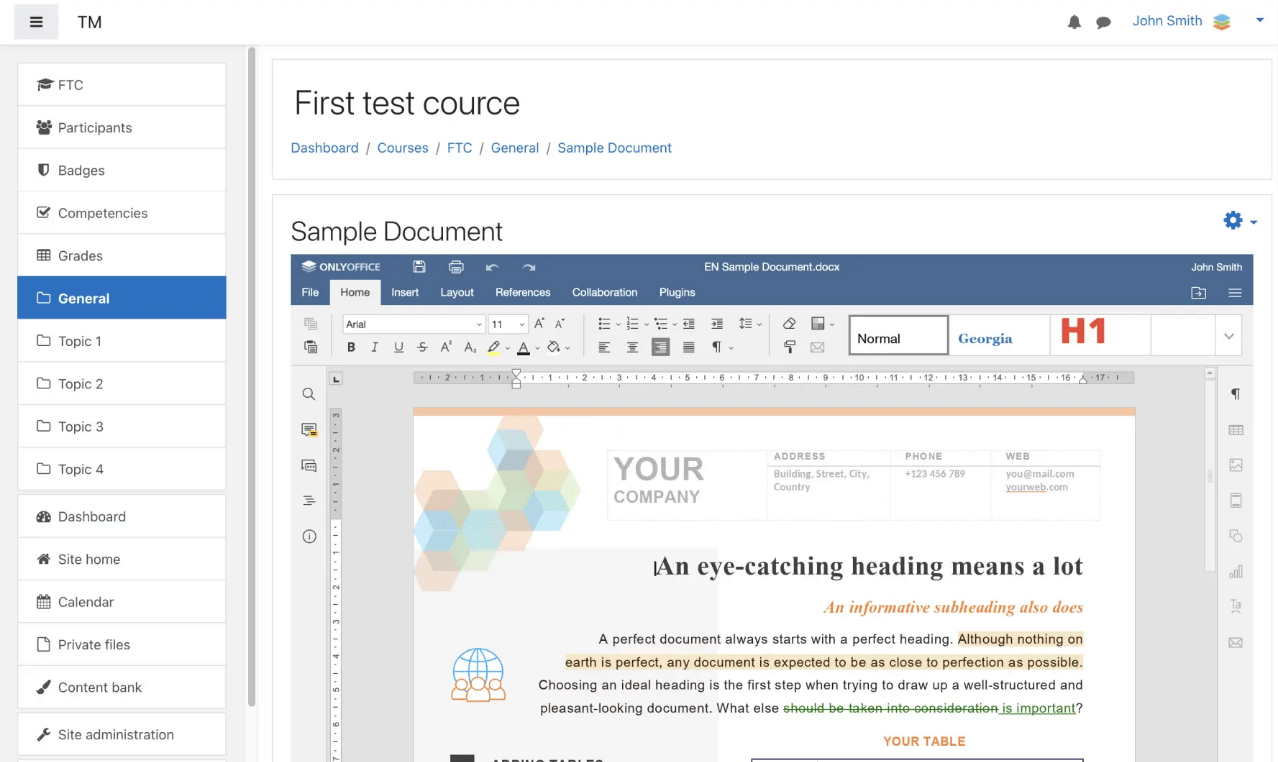
Task: Open image settings in right sidebar
Action: (x=1236, y=465)
